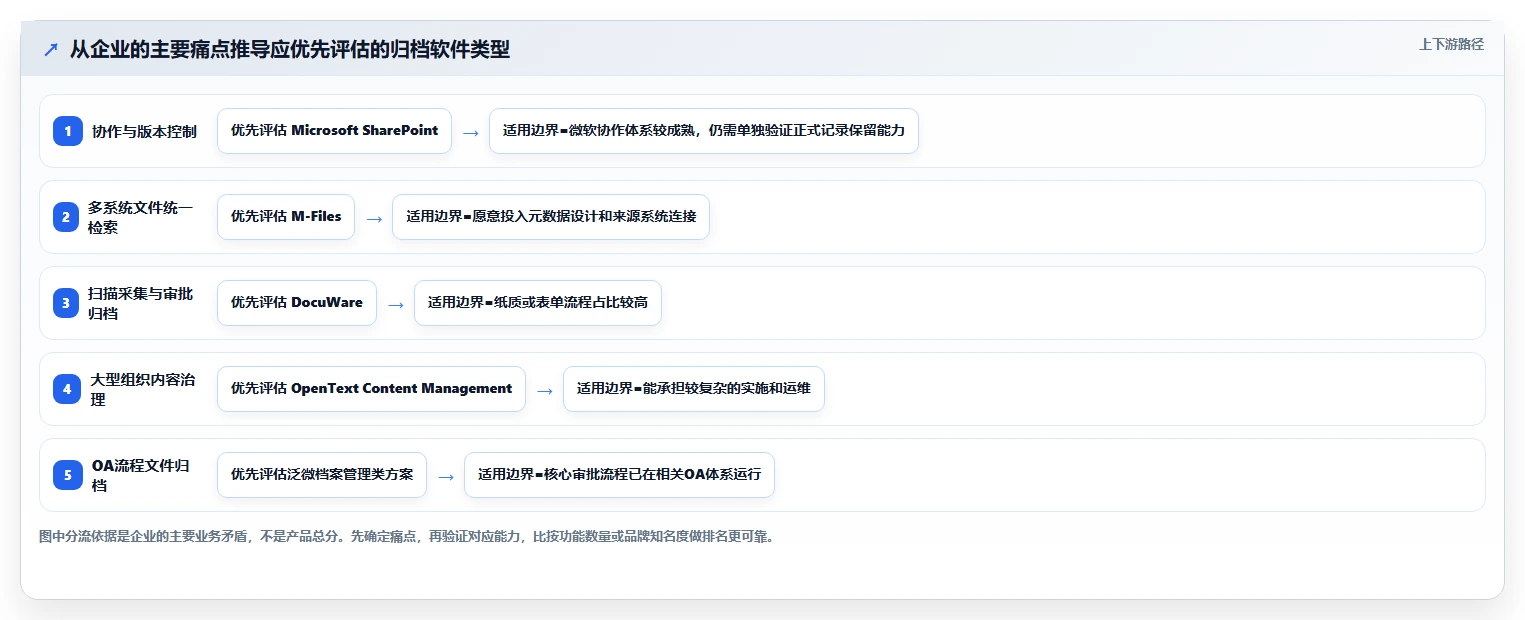Select step badge number 1

[68, 131]
